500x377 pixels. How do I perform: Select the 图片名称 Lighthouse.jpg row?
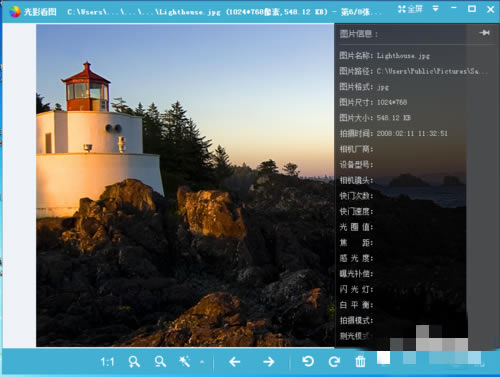point(384,55)
